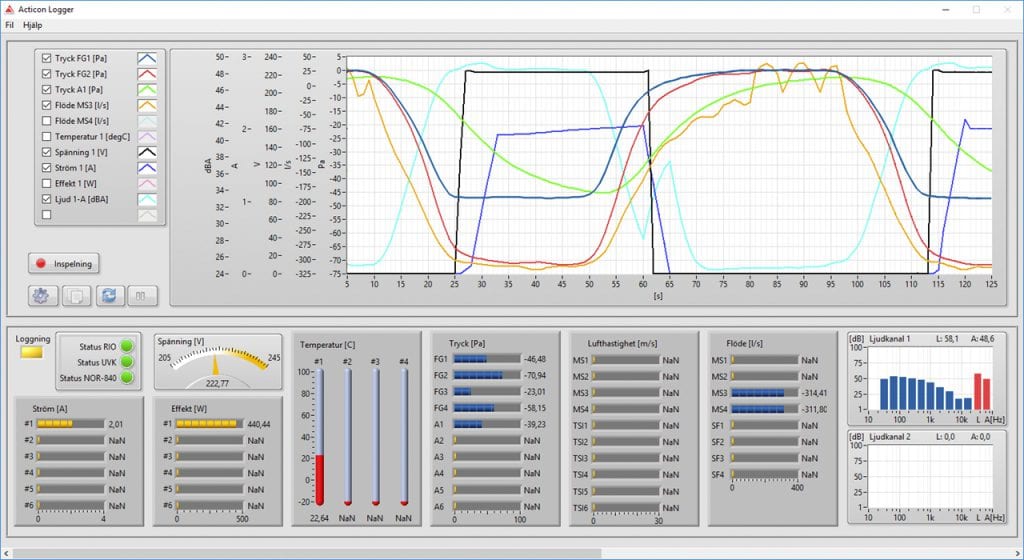This screenshot has height=560, width=1024.
Task: Click the Flöde MS4 blue bar
Action: tap(764, 409)
